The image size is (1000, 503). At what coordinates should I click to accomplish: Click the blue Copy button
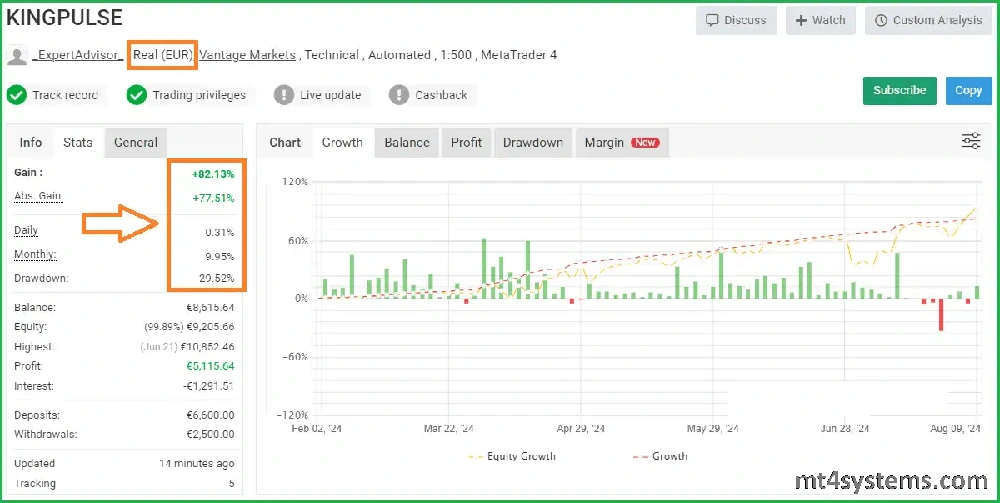coord(968,90)
